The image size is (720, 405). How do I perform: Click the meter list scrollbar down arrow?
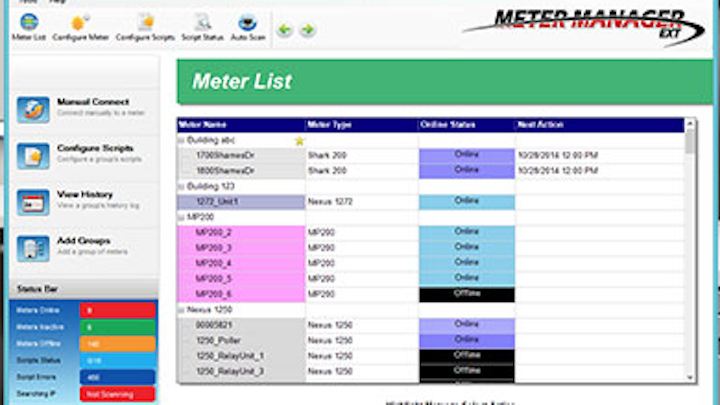pos(690,377)
